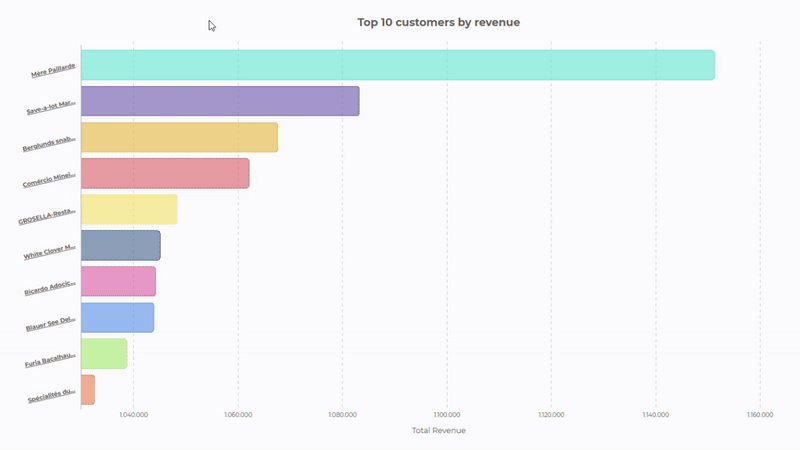Select the slate-blue White Clover Markets bar
Screen dimensions: 800x450
click(120, 245)
